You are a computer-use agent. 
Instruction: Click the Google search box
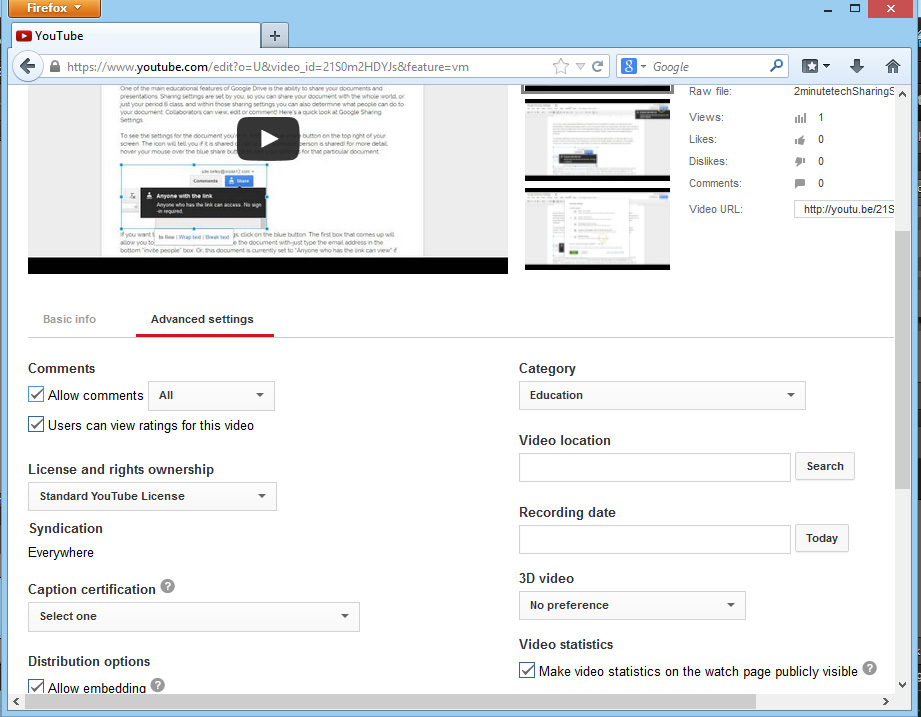point(708,66)
